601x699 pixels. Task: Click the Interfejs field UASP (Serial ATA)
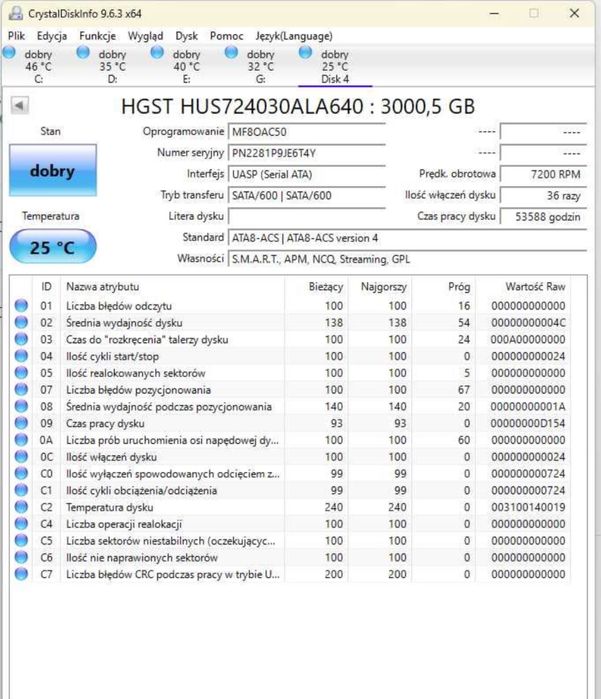tap(307, 174)
